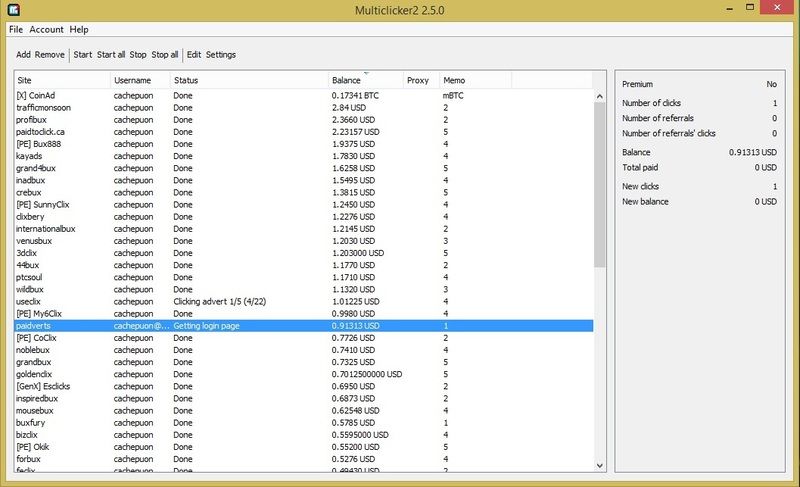Click the Add toolbar button
800x487 pixels.
click(x=23, y=55)
